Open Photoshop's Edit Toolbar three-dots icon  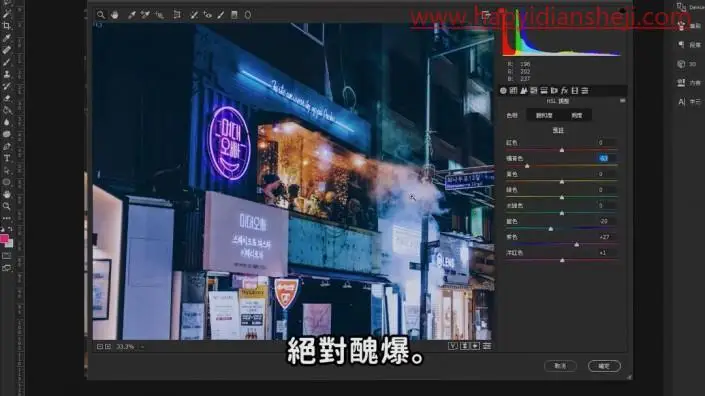coord(7,218)
